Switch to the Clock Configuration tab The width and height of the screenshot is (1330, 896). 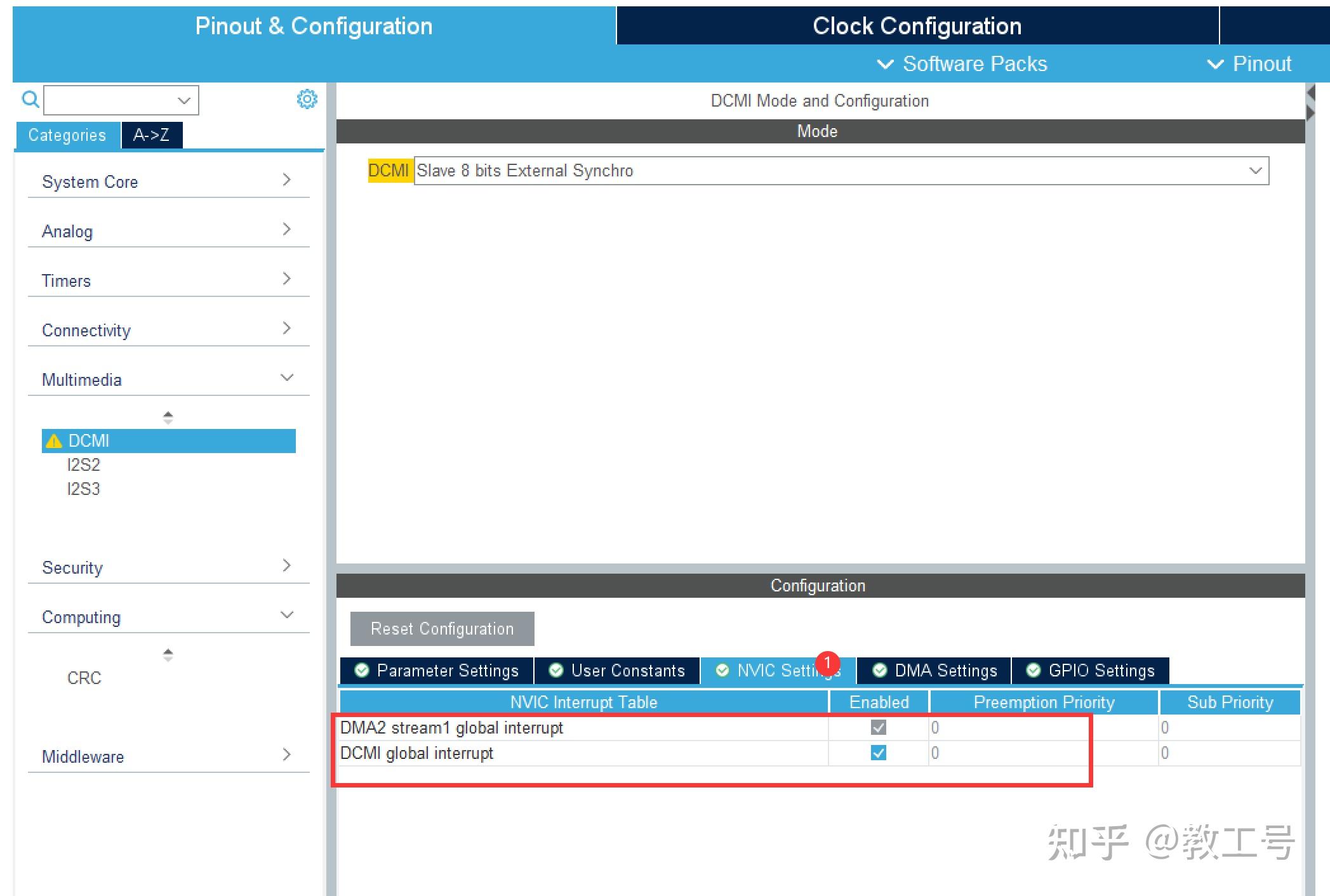point(916,25)
